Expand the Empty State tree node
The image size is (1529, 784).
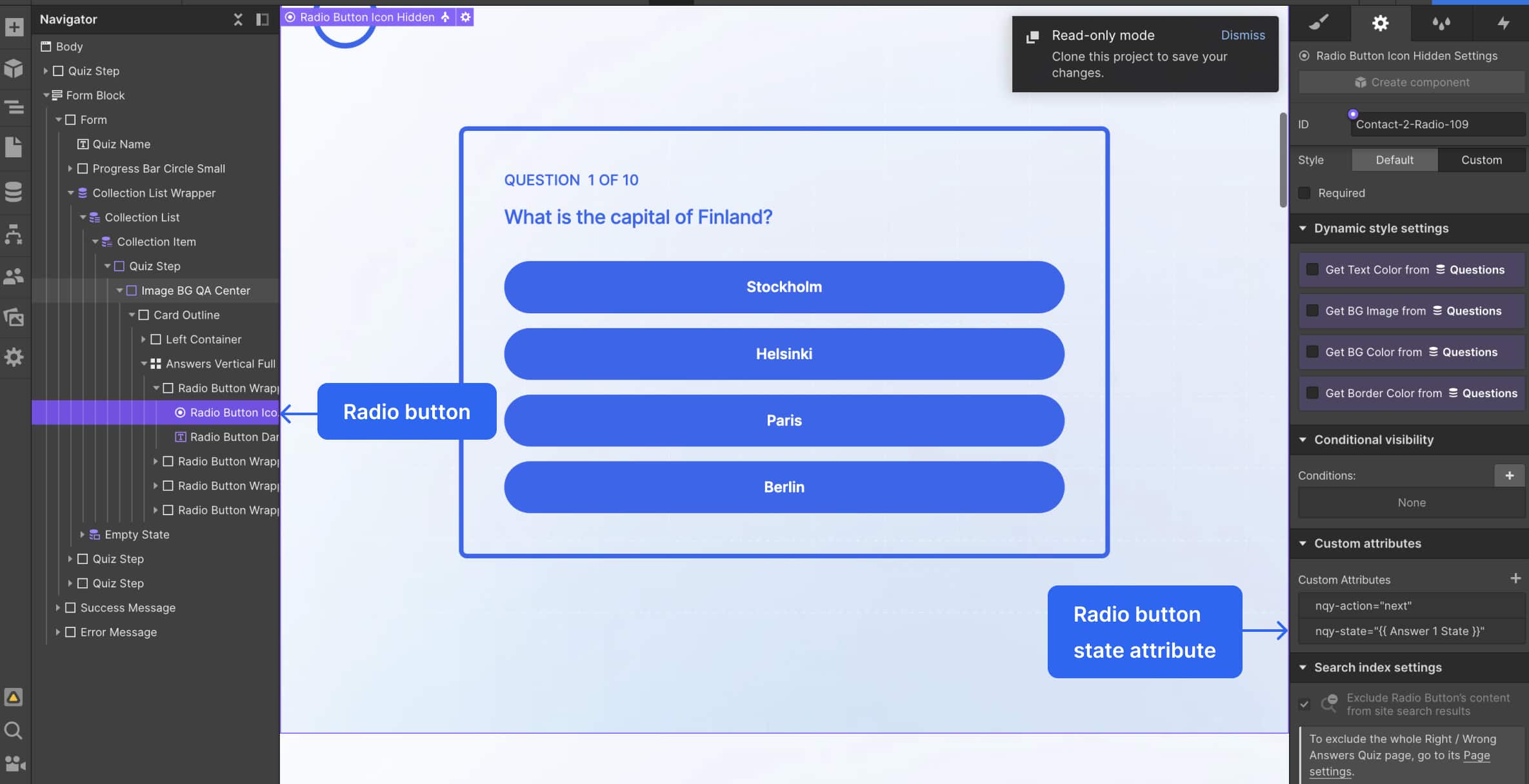(82, 534)
